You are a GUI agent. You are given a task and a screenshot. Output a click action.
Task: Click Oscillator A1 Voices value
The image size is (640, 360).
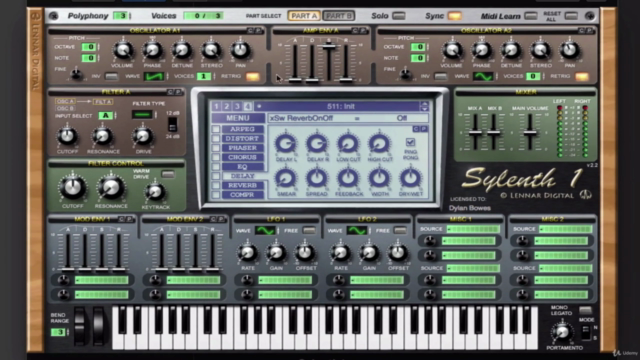[203, 76]
